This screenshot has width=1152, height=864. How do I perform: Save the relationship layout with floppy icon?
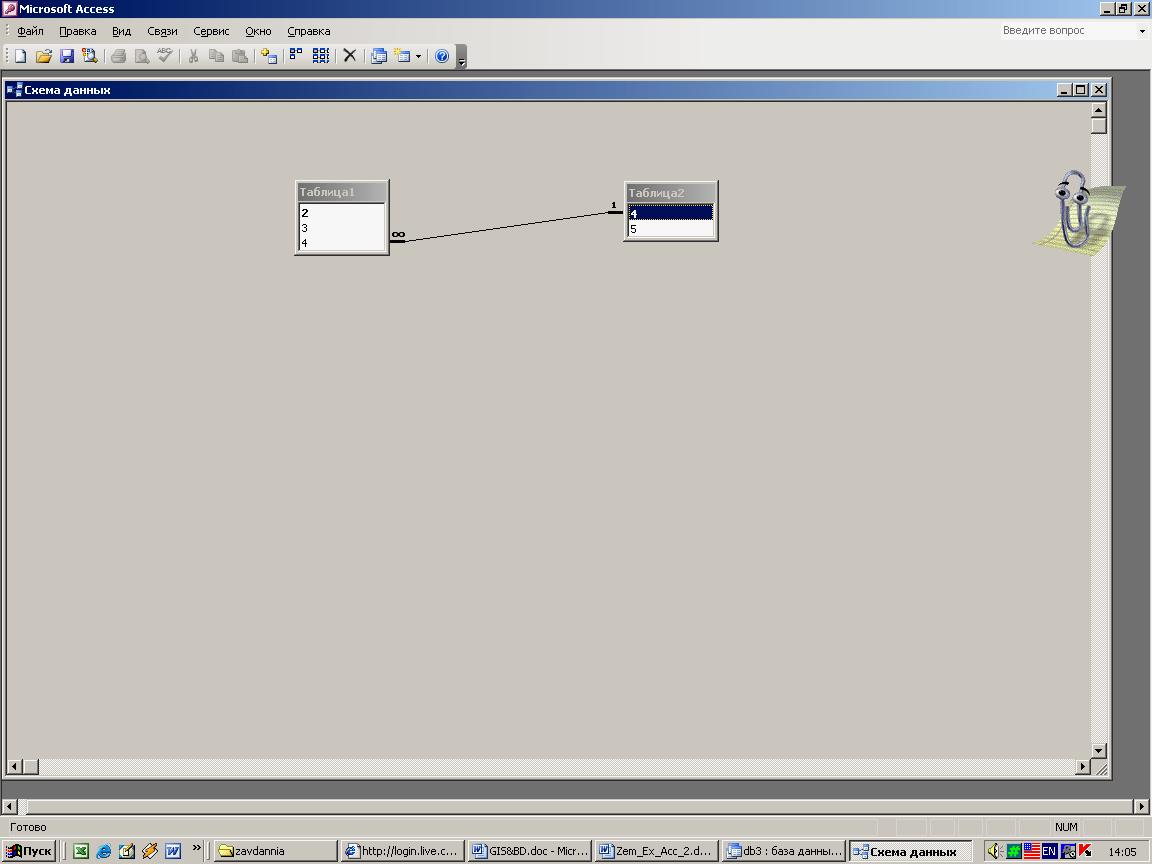tap(67, 56)
